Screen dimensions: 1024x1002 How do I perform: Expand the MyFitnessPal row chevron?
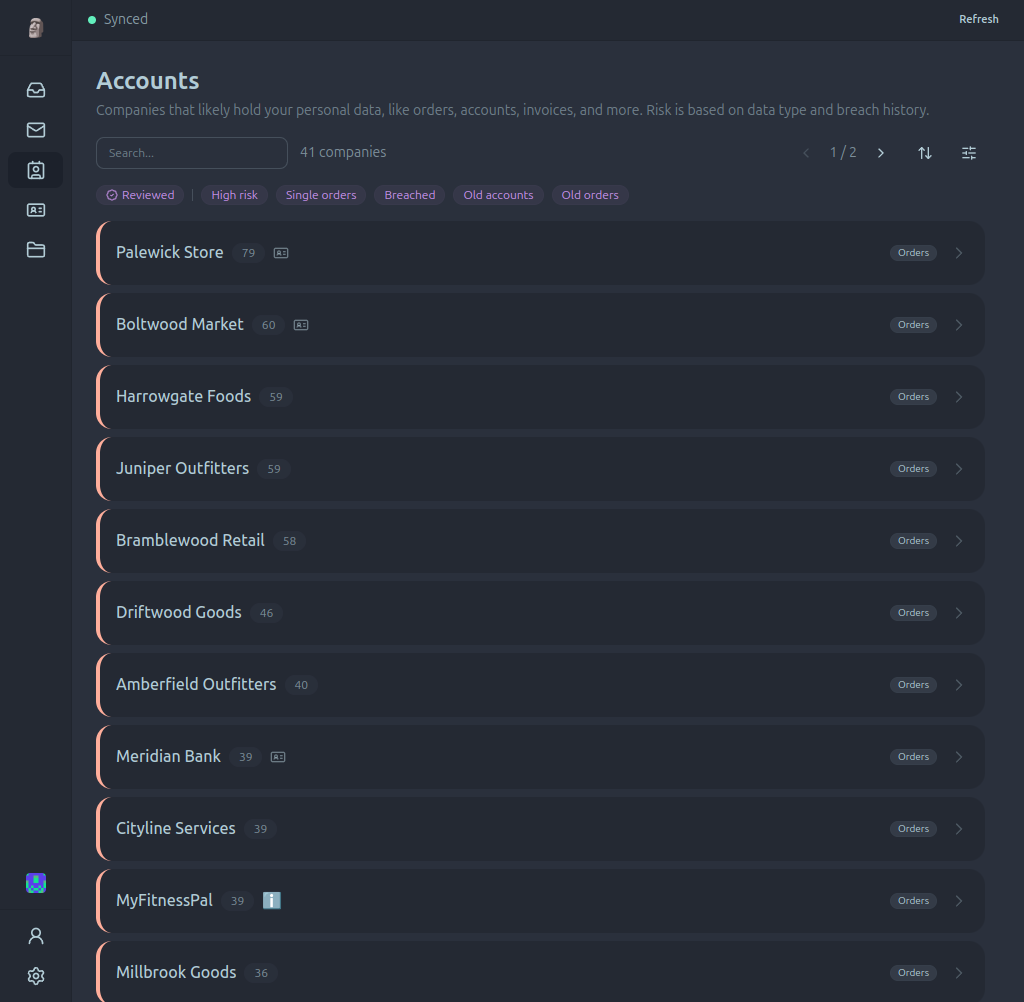coord(959,901)
